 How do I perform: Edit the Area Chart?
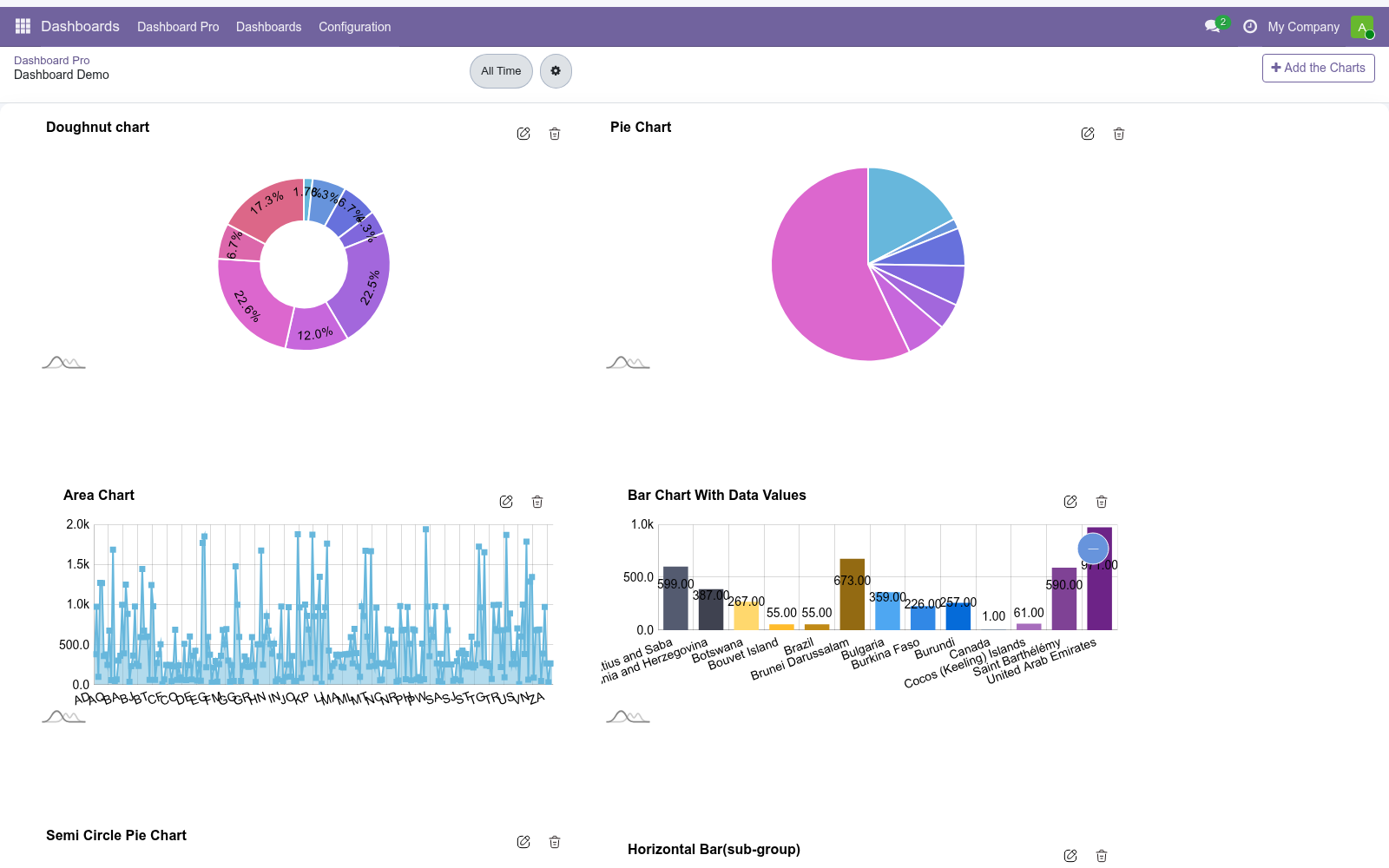coord(506,502)
